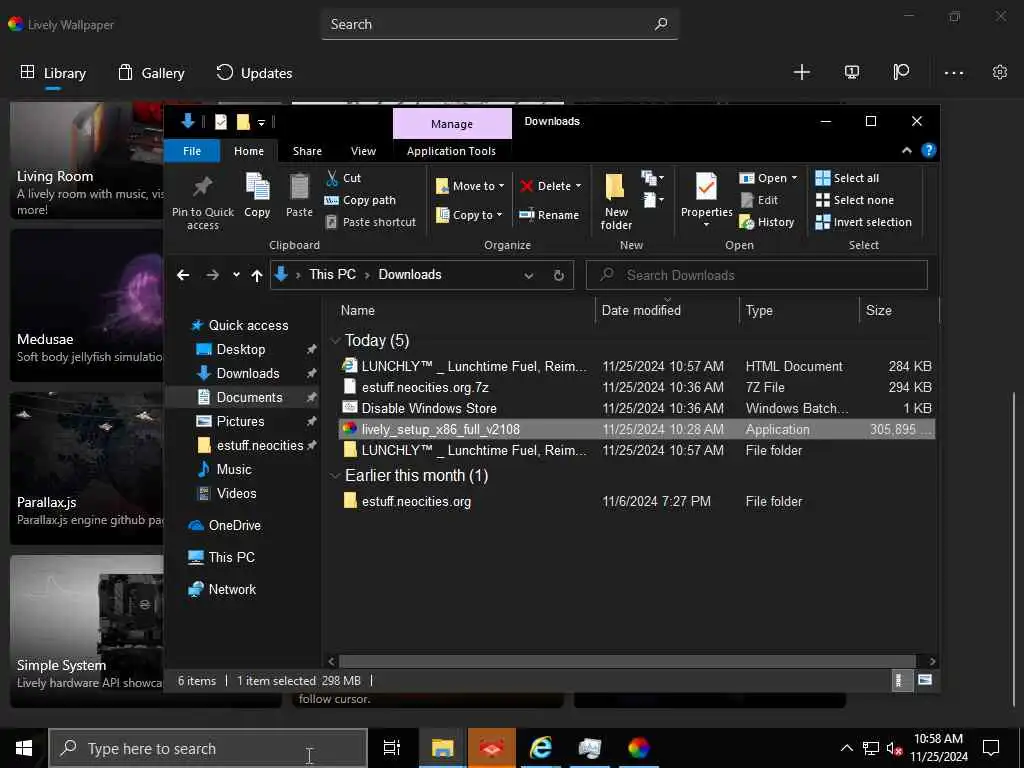Viewport: 1024px width, 768px height.
Task: Add wallpaper with plus icon in Lively
Action: pyautogui.click(x=801, y=72)
